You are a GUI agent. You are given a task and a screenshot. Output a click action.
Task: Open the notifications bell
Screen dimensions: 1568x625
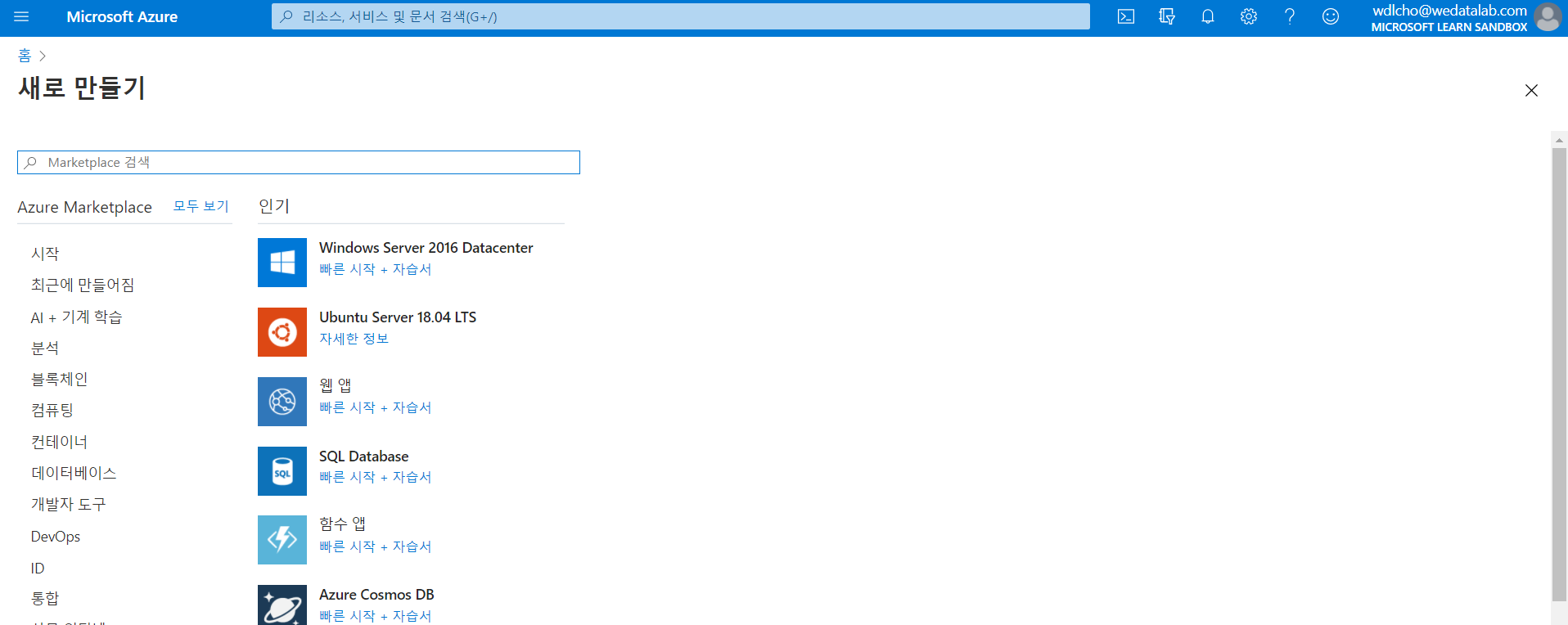(x=1208, y=16)
